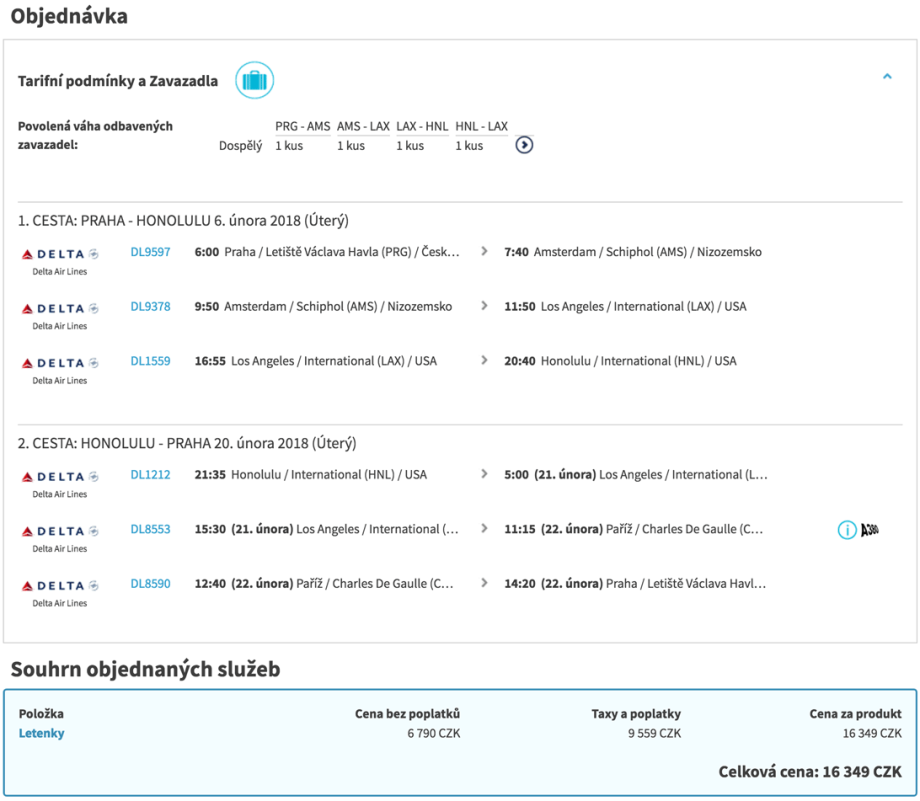920x801 pixels.
Task: Click the PRG - AMS baggage column header
Action: click(x=302, y=126)
